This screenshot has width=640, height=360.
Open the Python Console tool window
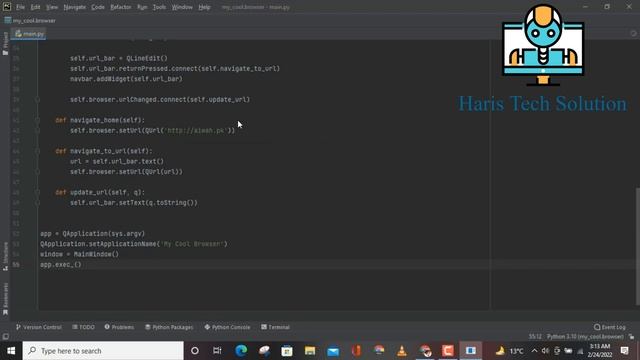tap(227, 327)
